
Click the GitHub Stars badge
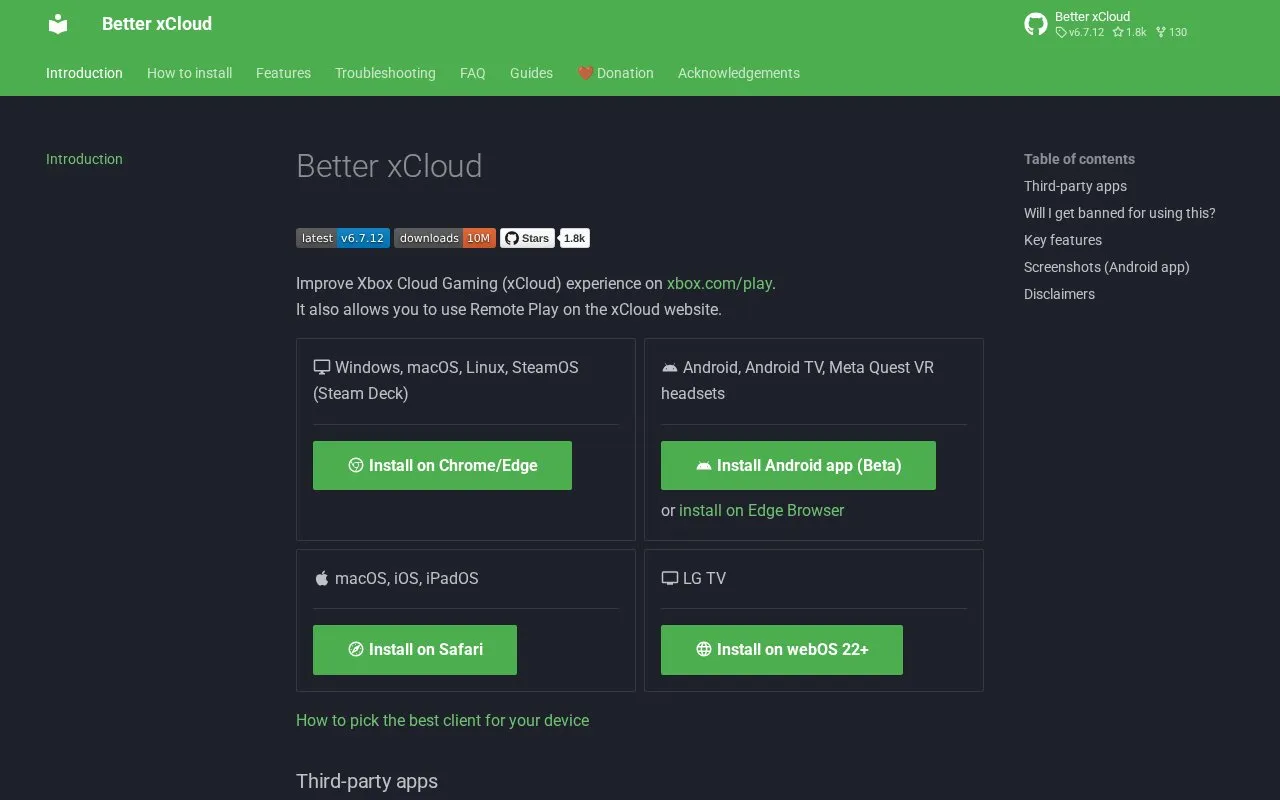[527, 238]
